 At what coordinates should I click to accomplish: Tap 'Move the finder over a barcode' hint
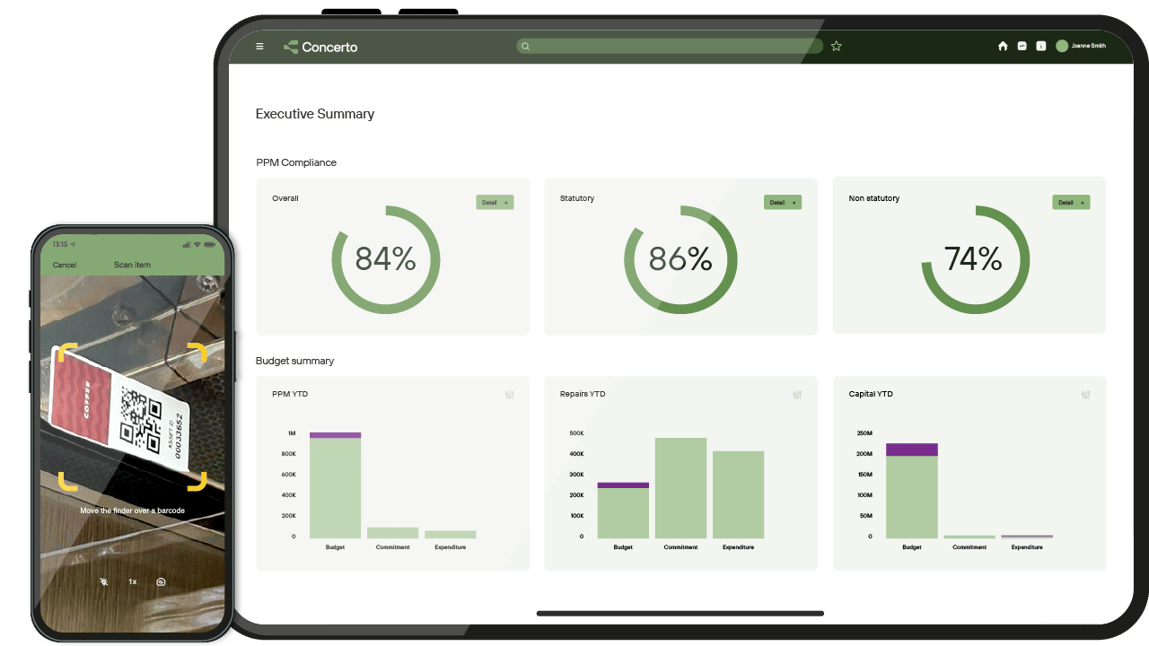click(x=133, y=511)
